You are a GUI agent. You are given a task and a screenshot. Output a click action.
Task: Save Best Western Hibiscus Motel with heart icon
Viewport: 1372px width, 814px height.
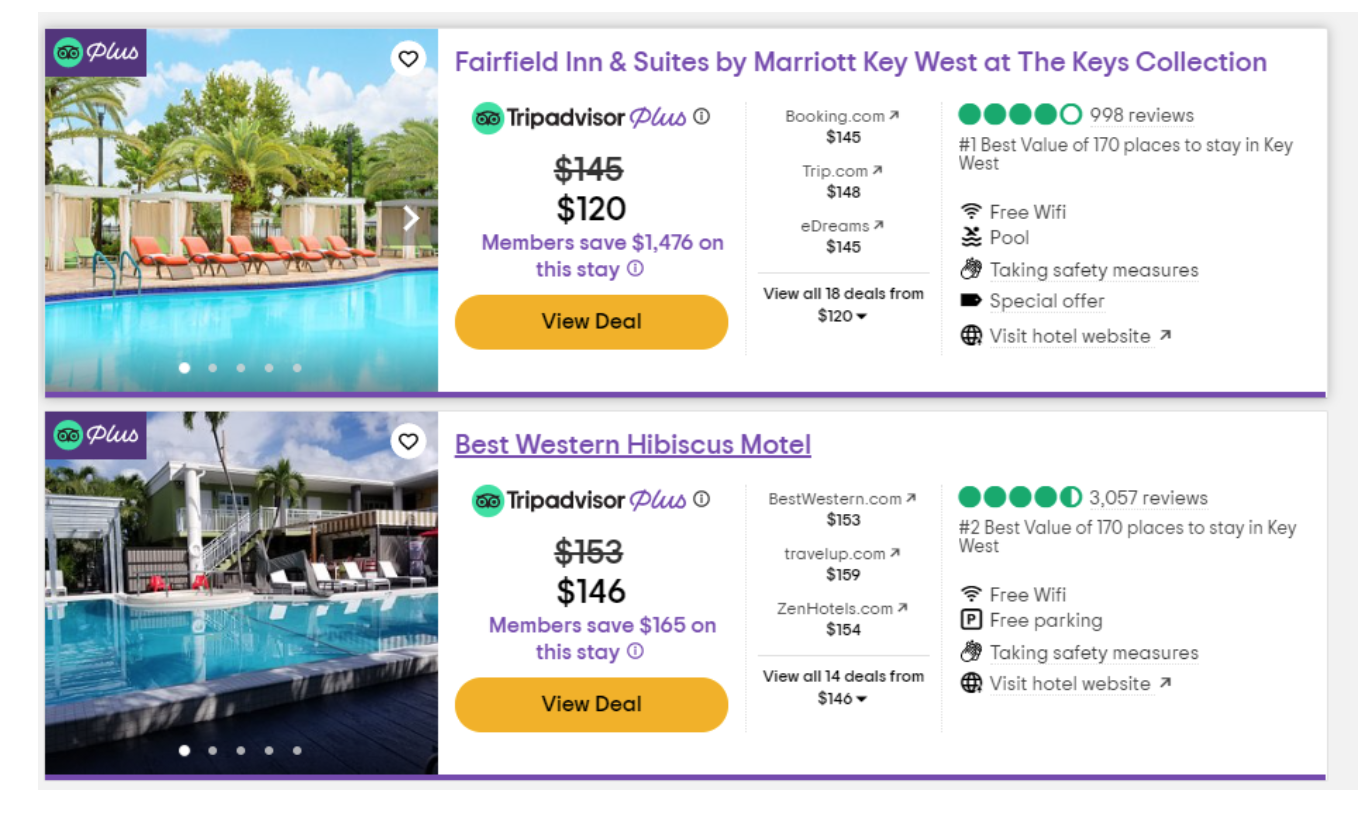(408, 441)
